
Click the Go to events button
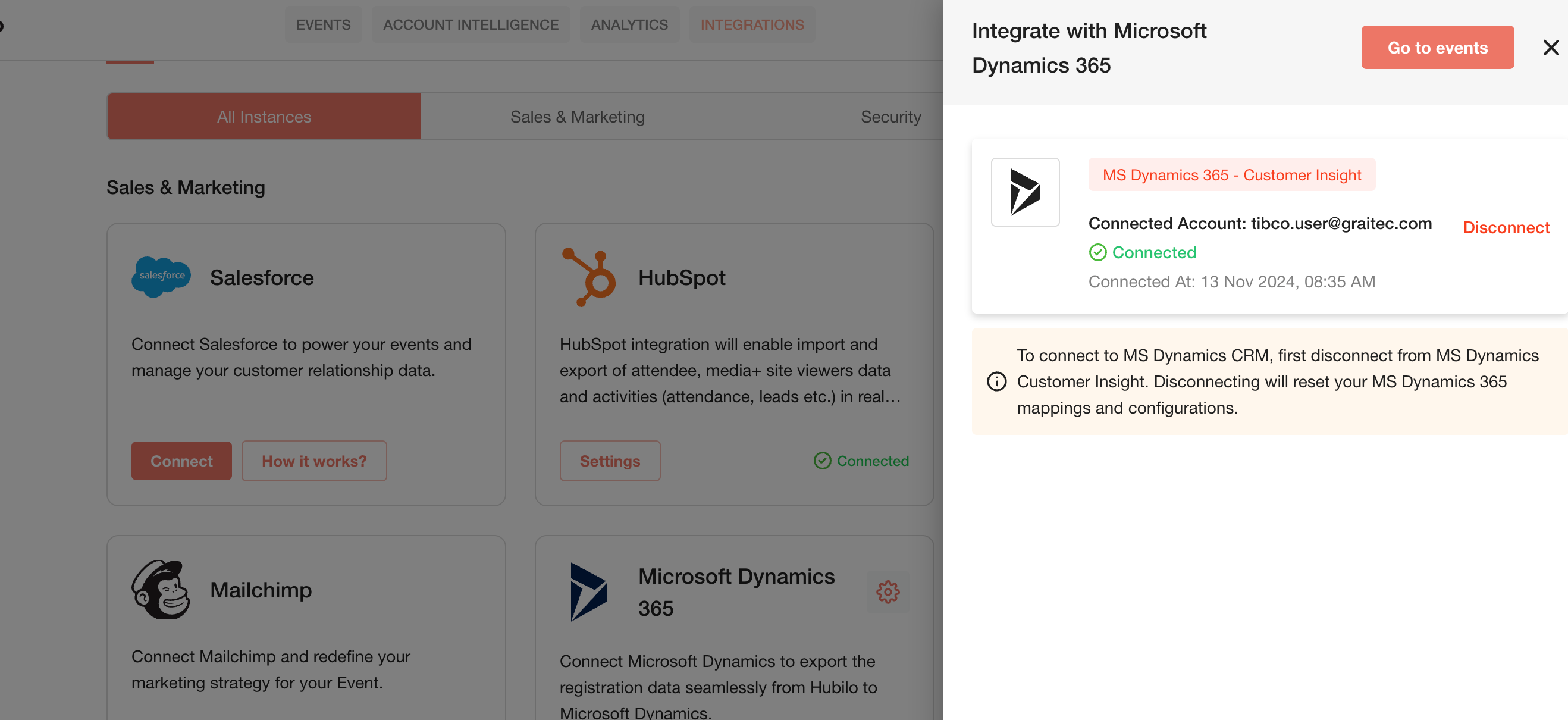coord(1437,48)
